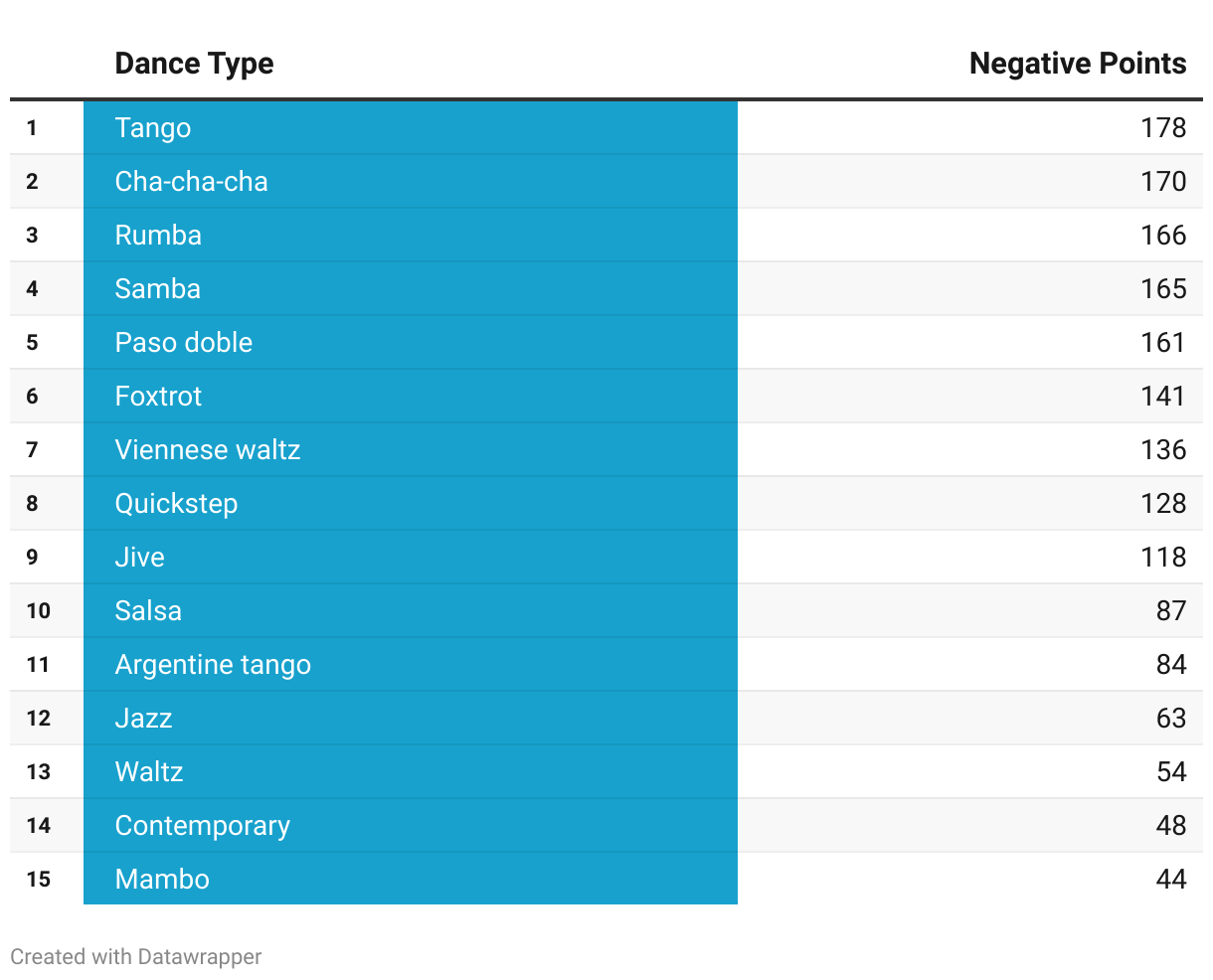
Task: Select the negative points value 141
Action: tap(1163, 397)
